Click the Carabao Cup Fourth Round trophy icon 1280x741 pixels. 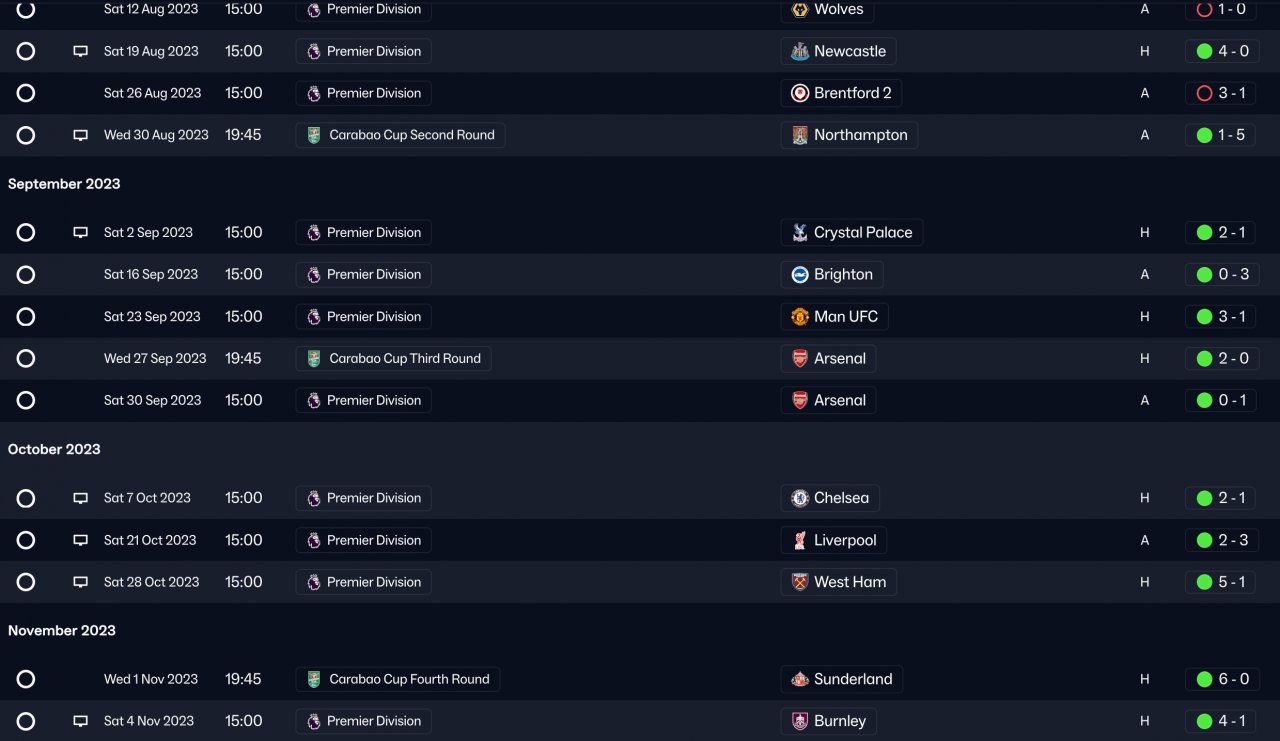(314, 679)
